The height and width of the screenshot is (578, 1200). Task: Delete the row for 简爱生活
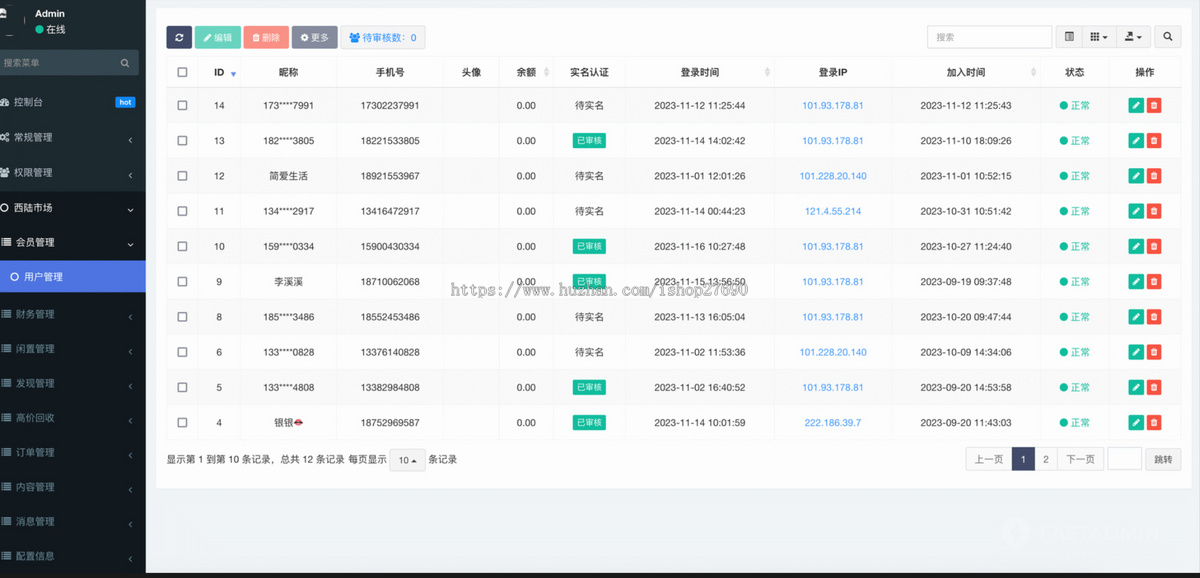1154,176
